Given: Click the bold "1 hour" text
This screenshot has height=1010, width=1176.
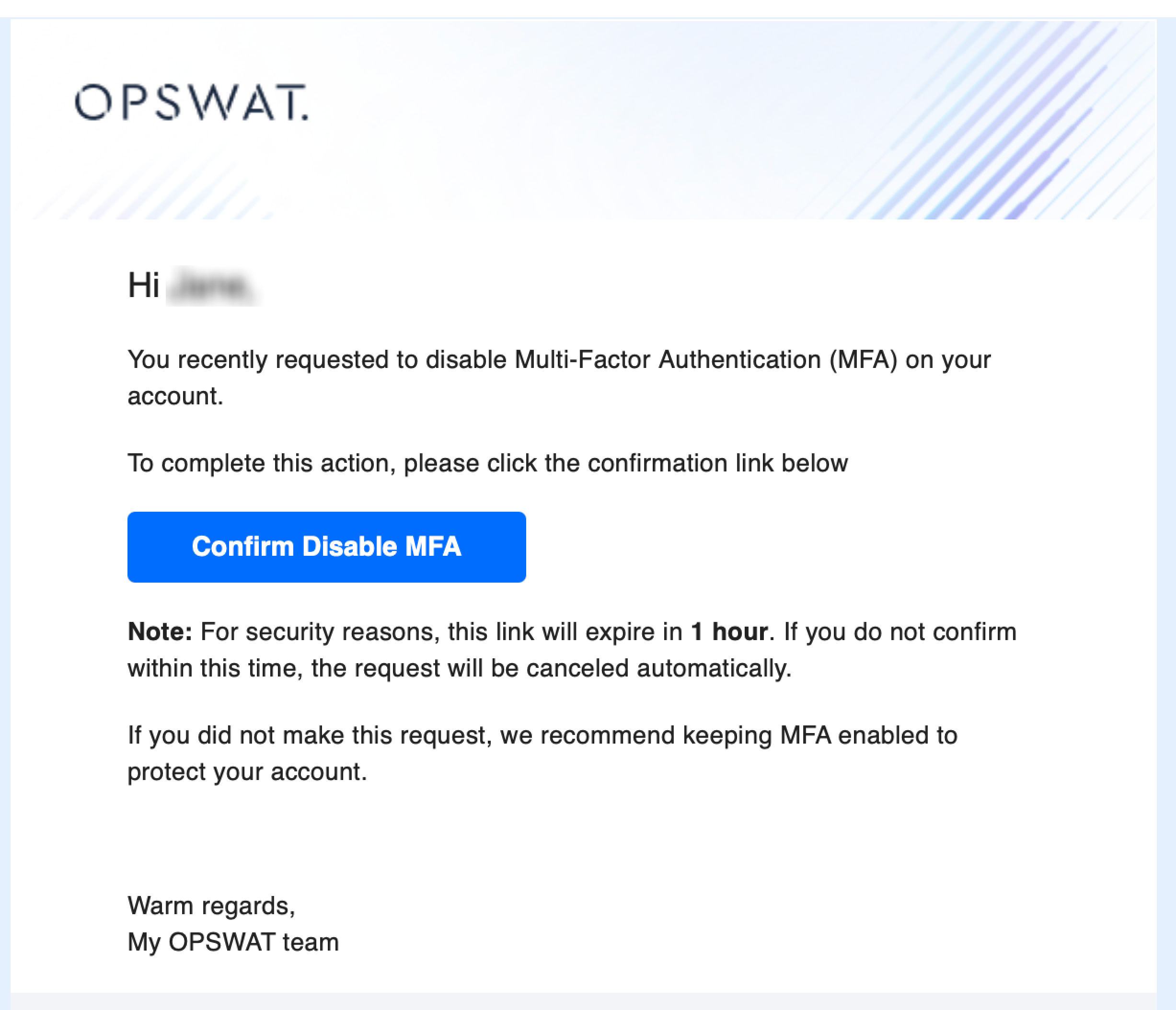Looking at the screenshot, I should pyautogui.click(x=729, y=631).
